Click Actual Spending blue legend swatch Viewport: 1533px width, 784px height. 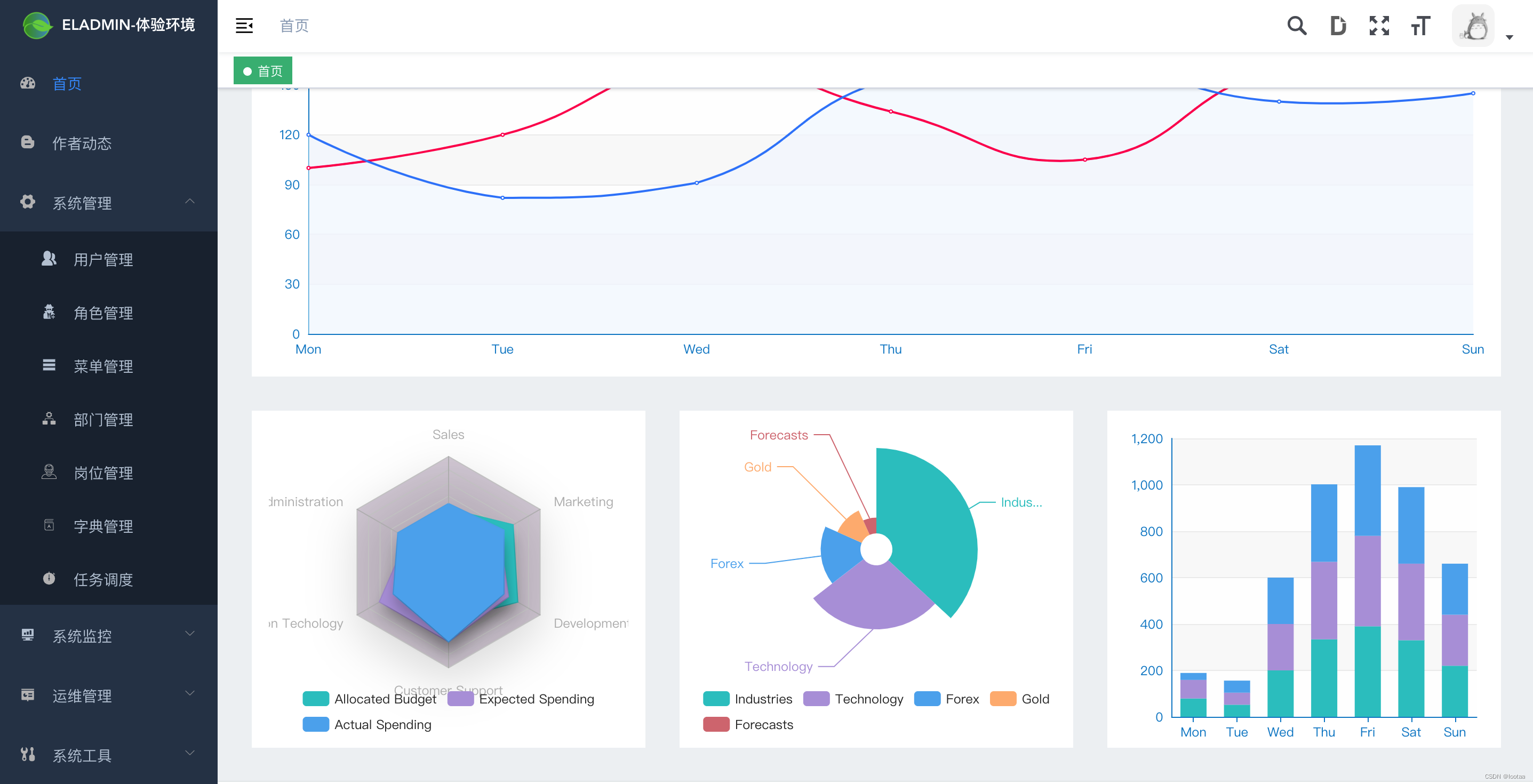pyautogui.click(x=315, y=724)
